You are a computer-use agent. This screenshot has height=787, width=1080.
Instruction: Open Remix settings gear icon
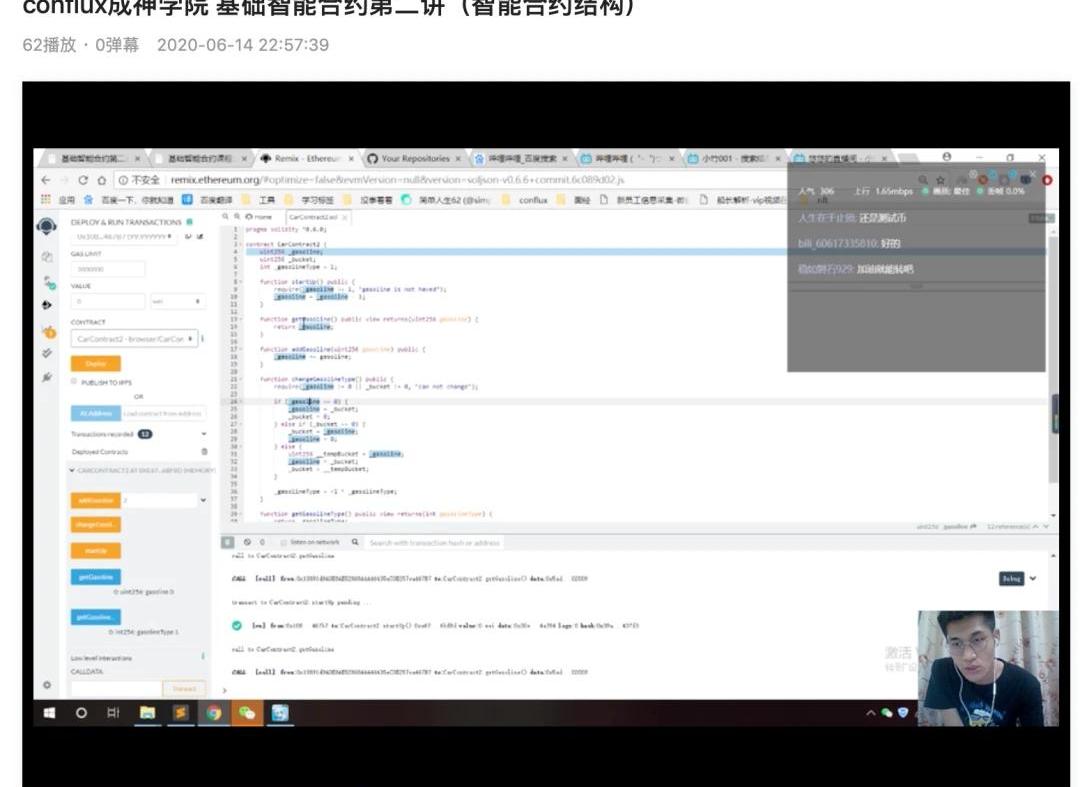coord(46,685)
